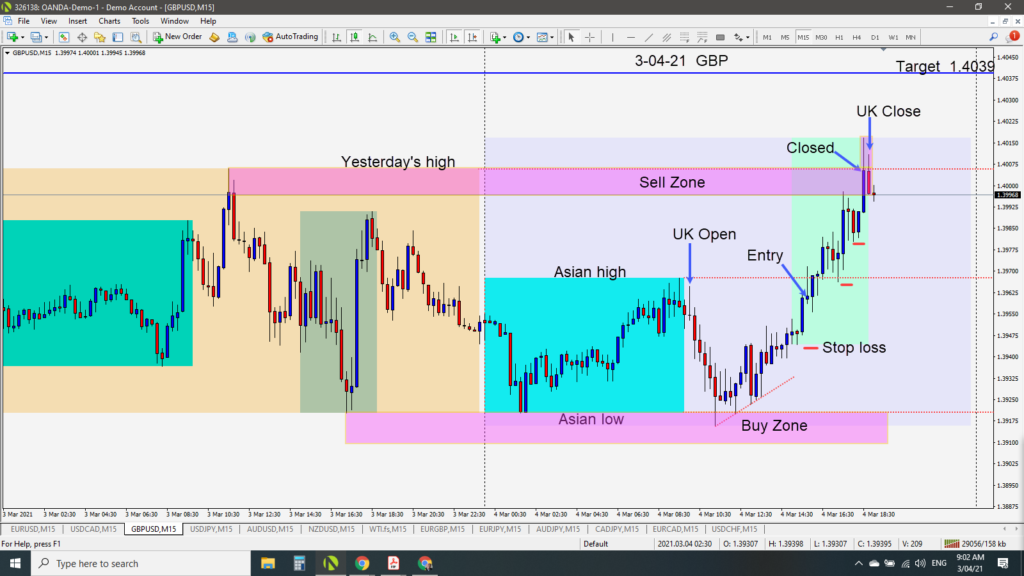
Task: Draw a vertical line tool
Action: point(614,37)
